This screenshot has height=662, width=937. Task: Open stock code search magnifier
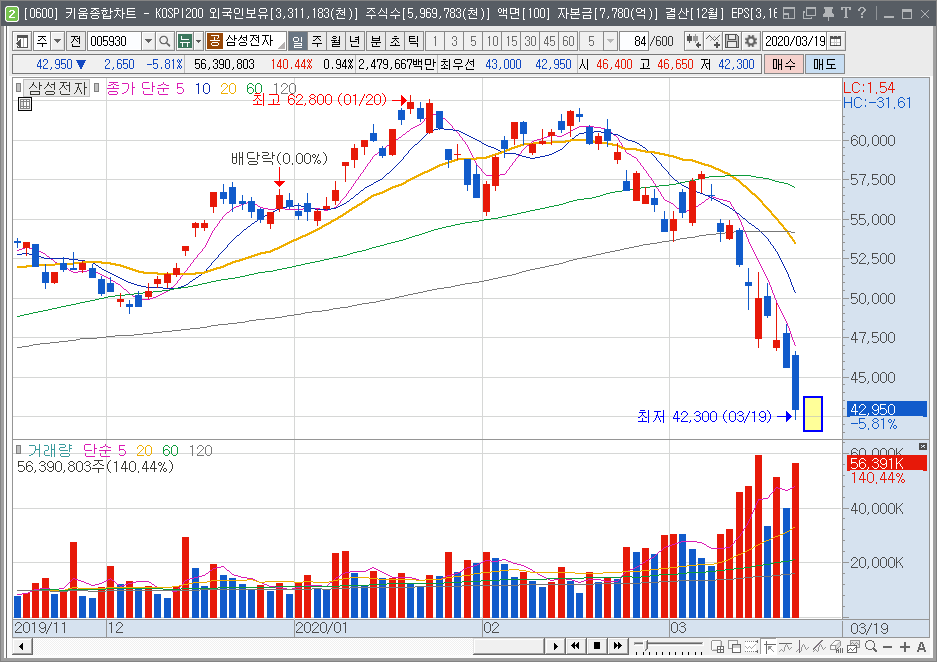coord(164,41)
